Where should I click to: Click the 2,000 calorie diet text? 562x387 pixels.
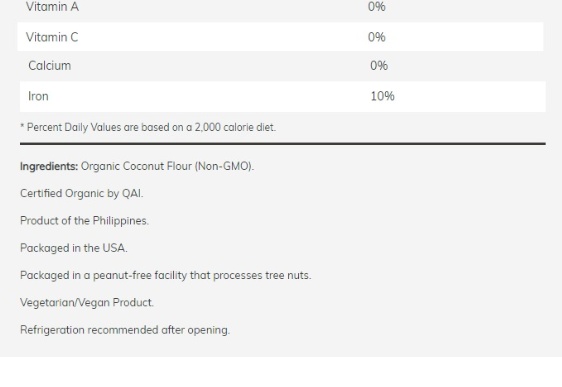pos(235,127)
